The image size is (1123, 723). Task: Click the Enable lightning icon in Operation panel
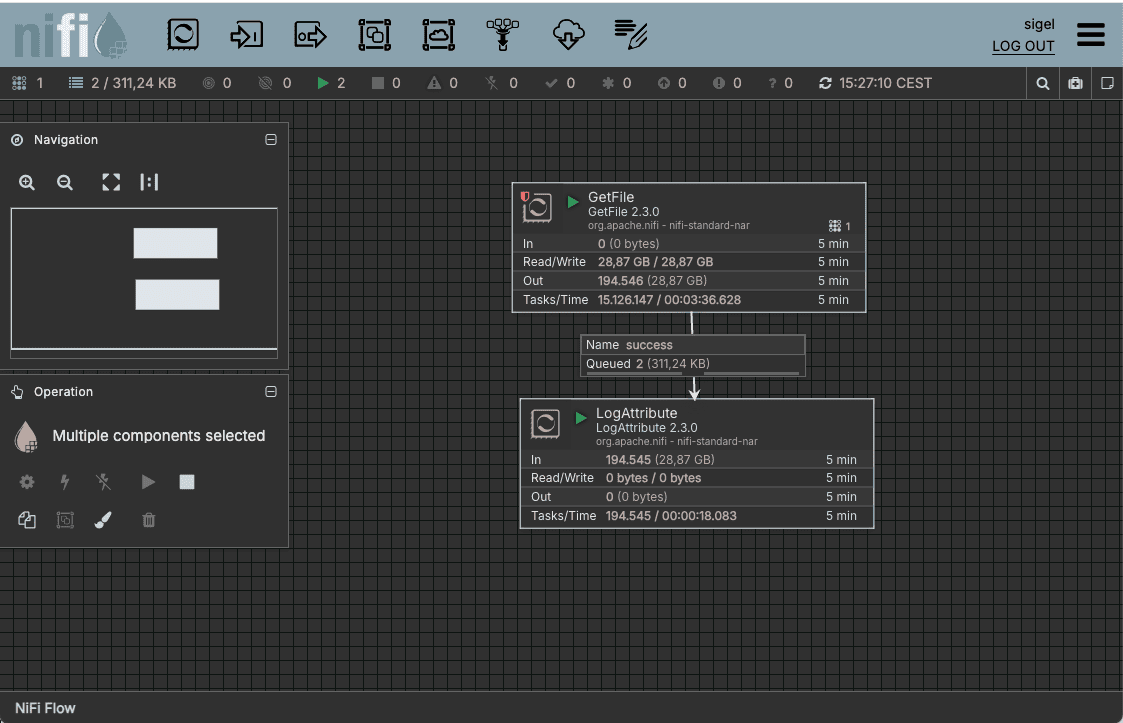tap(65, 482)
